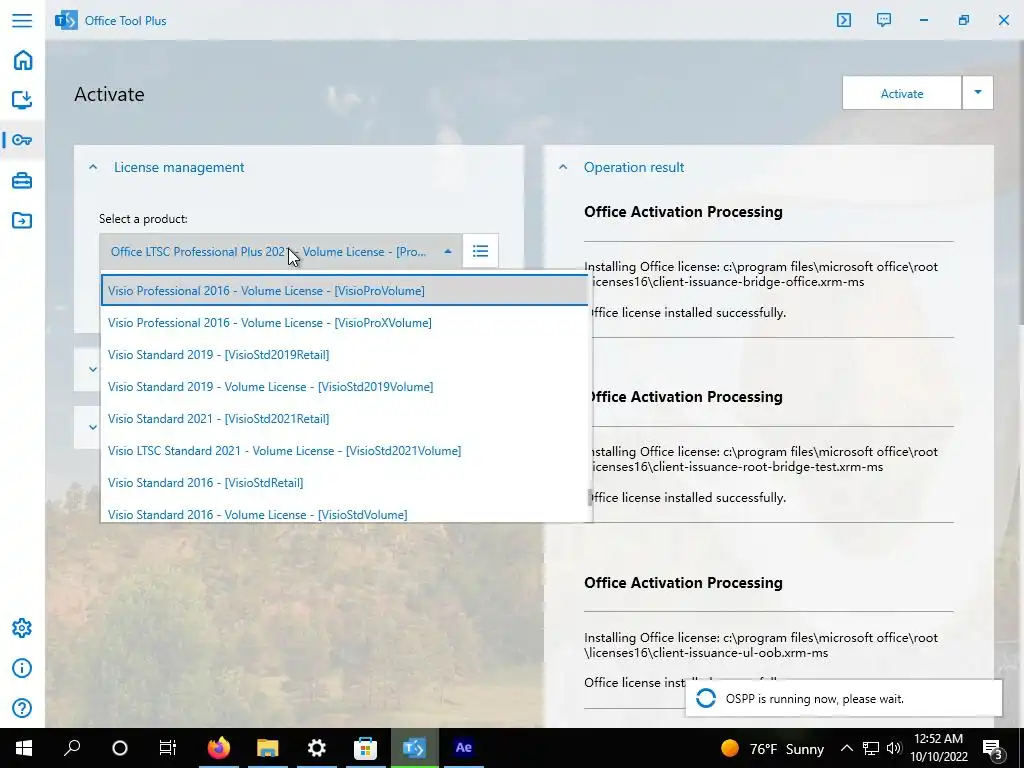Click the Office Tool Plus taskbar icon
The height and width of the screenshot is (768, 1024).
pyautogui.click(x=415, y=748)
